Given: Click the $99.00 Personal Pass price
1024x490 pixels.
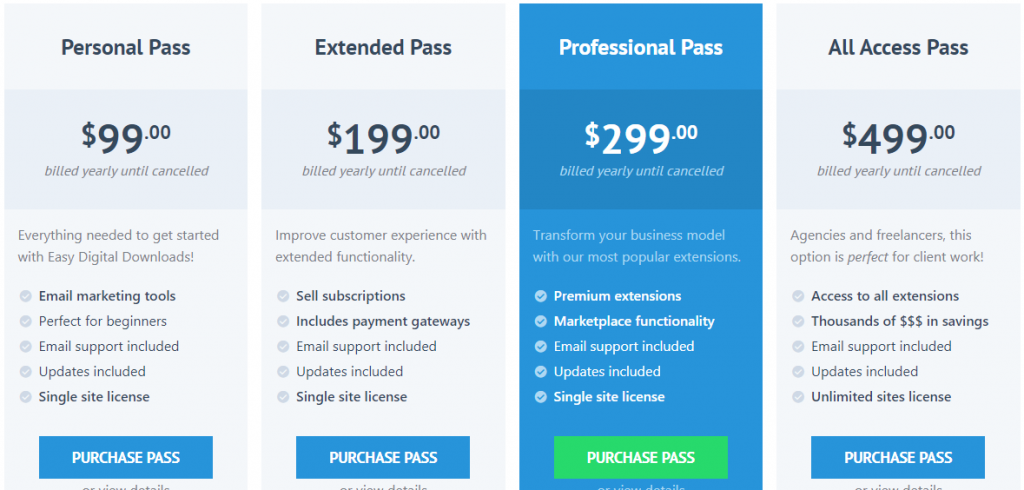Looking at the screenshot, I should 126,137.
